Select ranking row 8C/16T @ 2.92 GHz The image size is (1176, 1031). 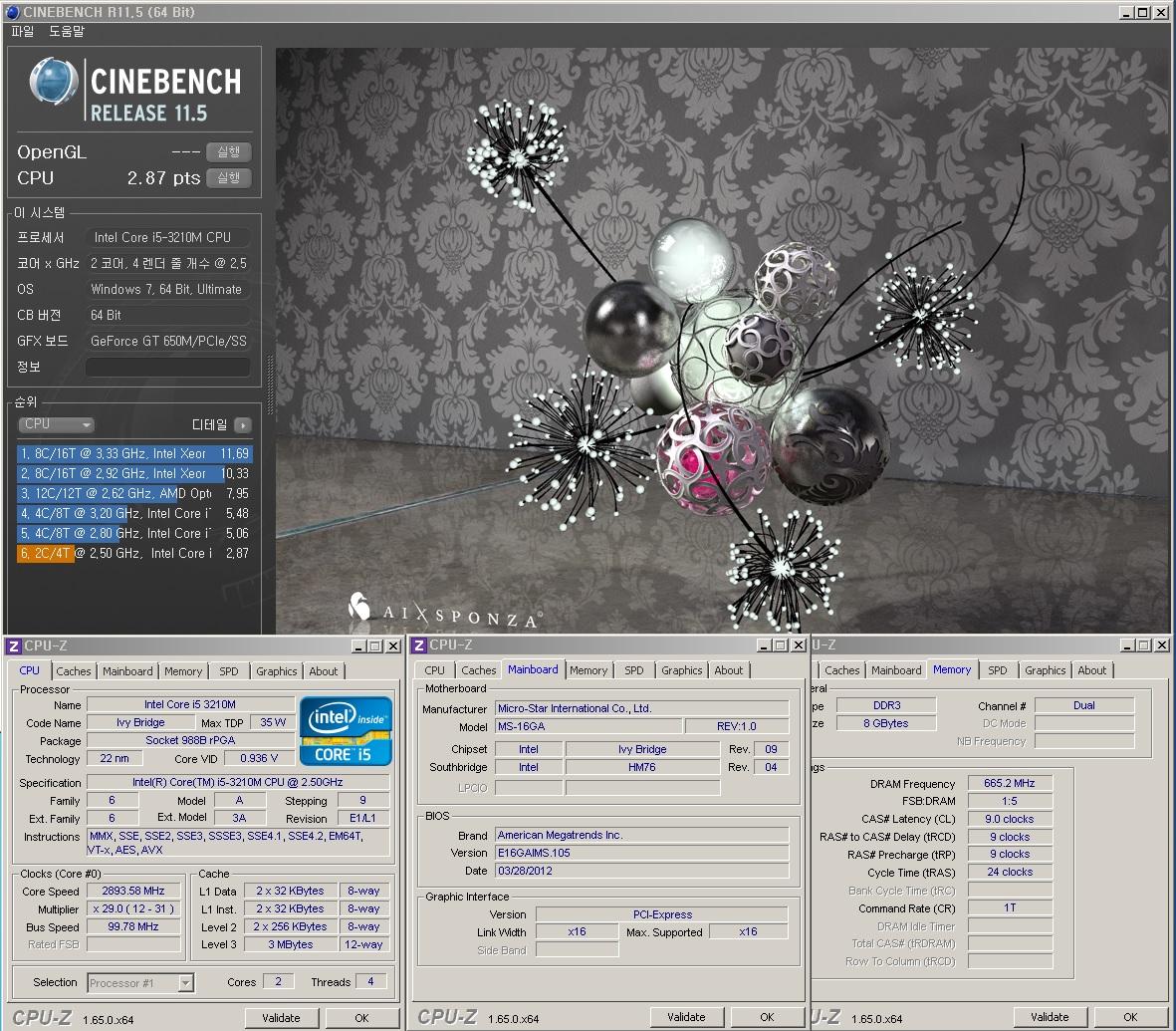[134, 473]
